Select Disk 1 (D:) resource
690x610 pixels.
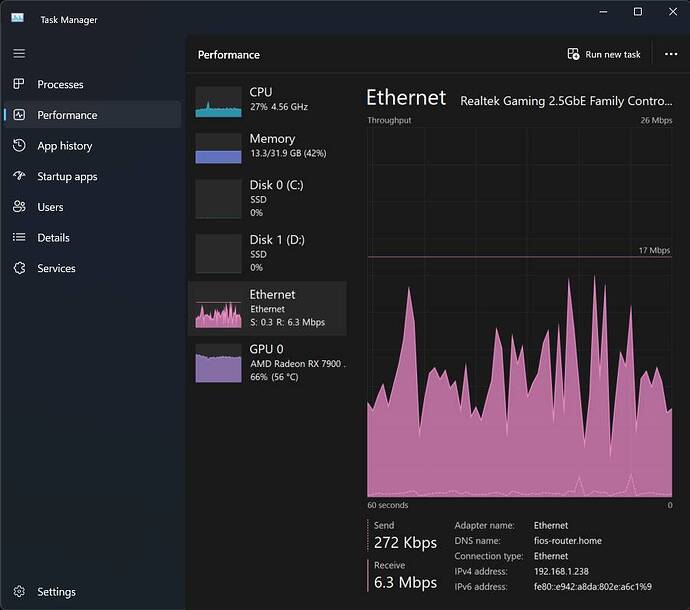coord(268,253)
